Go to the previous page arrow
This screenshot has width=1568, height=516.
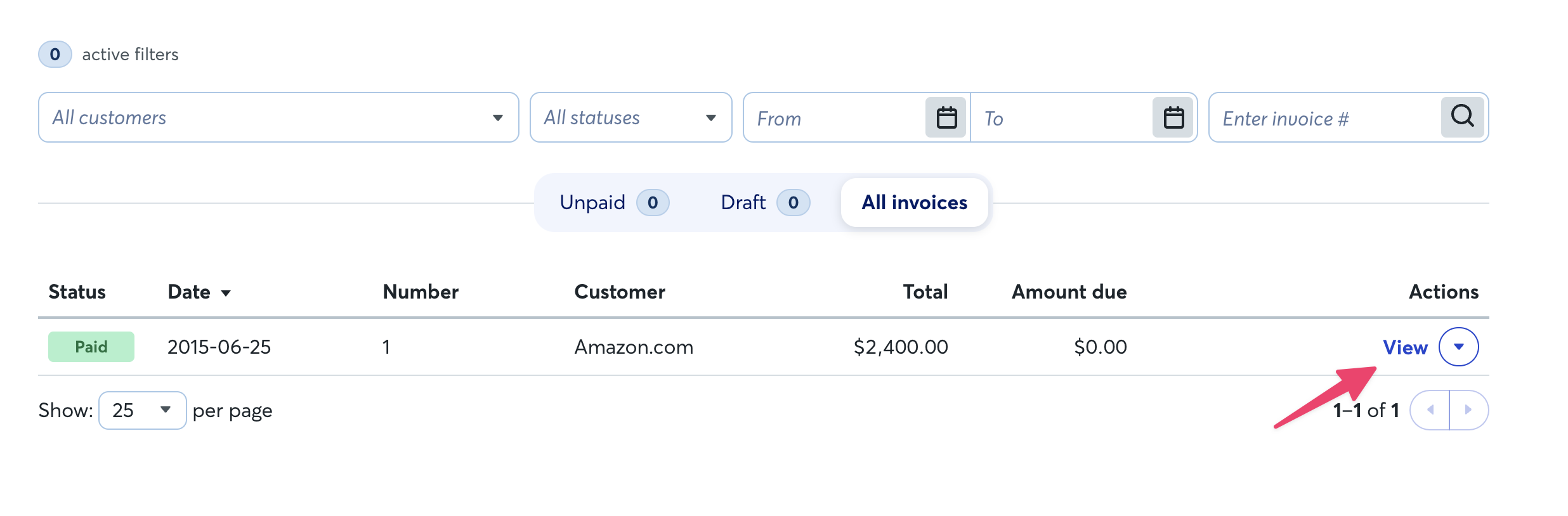pyautogui.click(x=1430, y=410)
